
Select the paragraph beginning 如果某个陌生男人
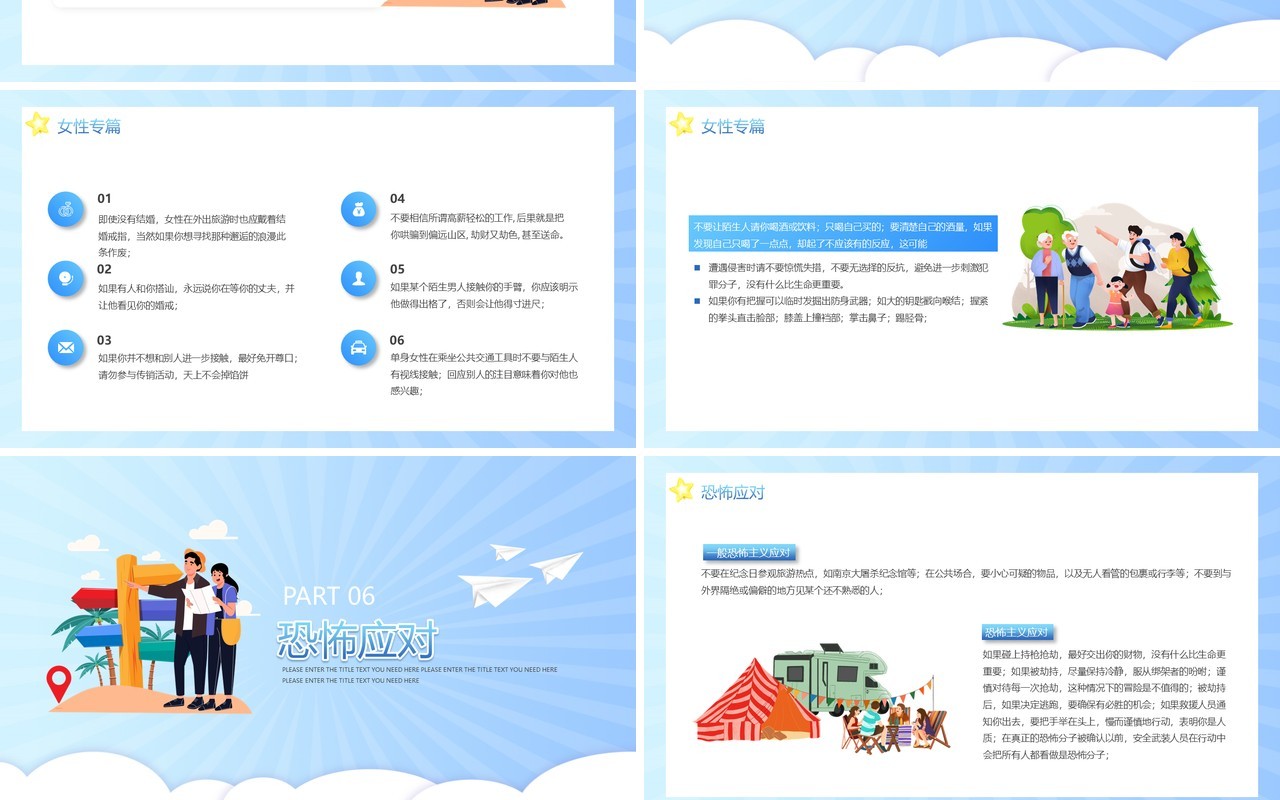point(484,295)
